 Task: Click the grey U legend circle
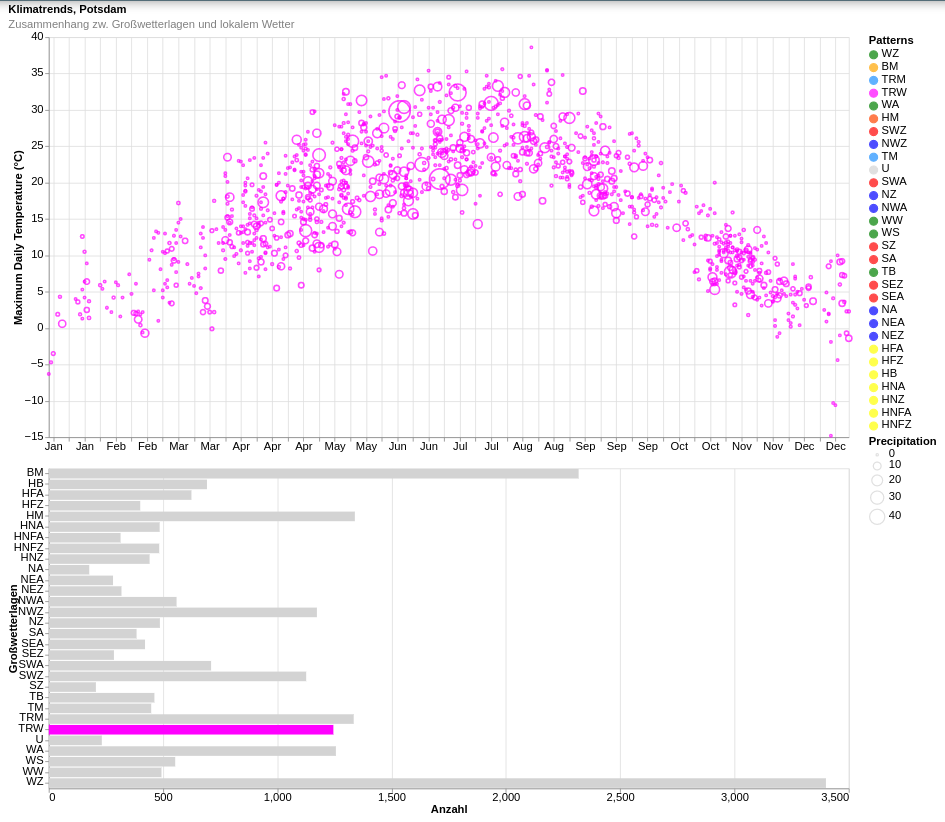(x=873, y=170)
